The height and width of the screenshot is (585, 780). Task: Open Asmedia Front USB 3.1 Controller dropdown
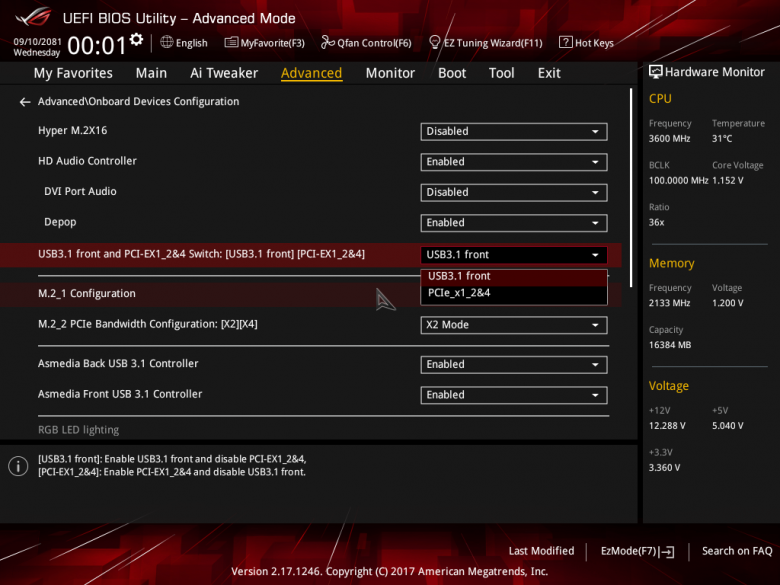click(514, 395)
